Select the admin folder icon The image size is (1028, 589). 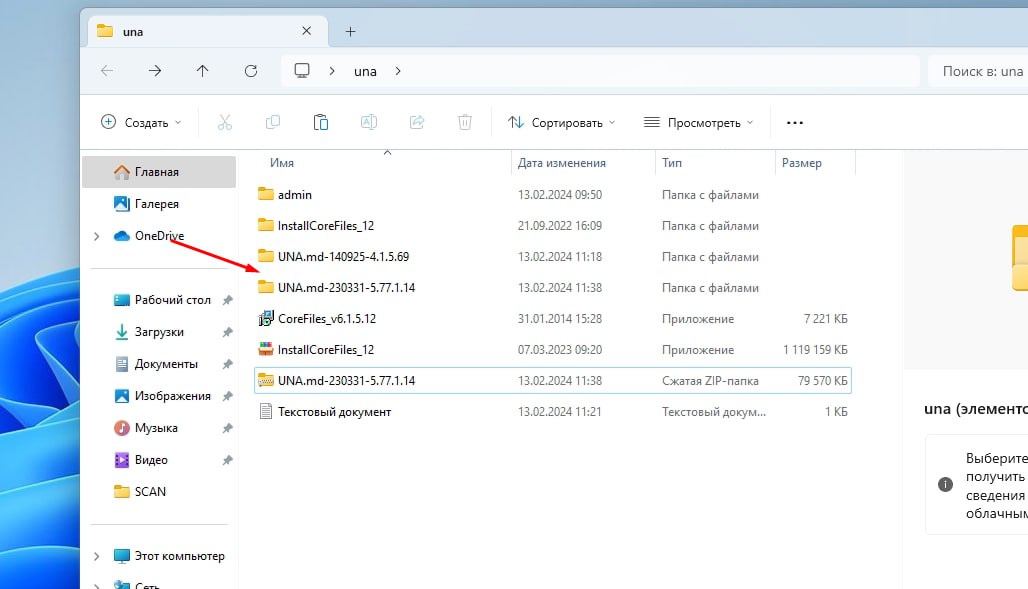point(266,194)
